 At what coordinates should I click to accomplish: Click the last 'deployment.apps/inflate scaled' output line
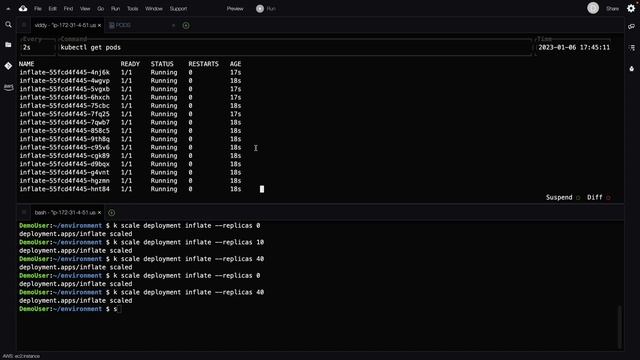pos(76,301)
